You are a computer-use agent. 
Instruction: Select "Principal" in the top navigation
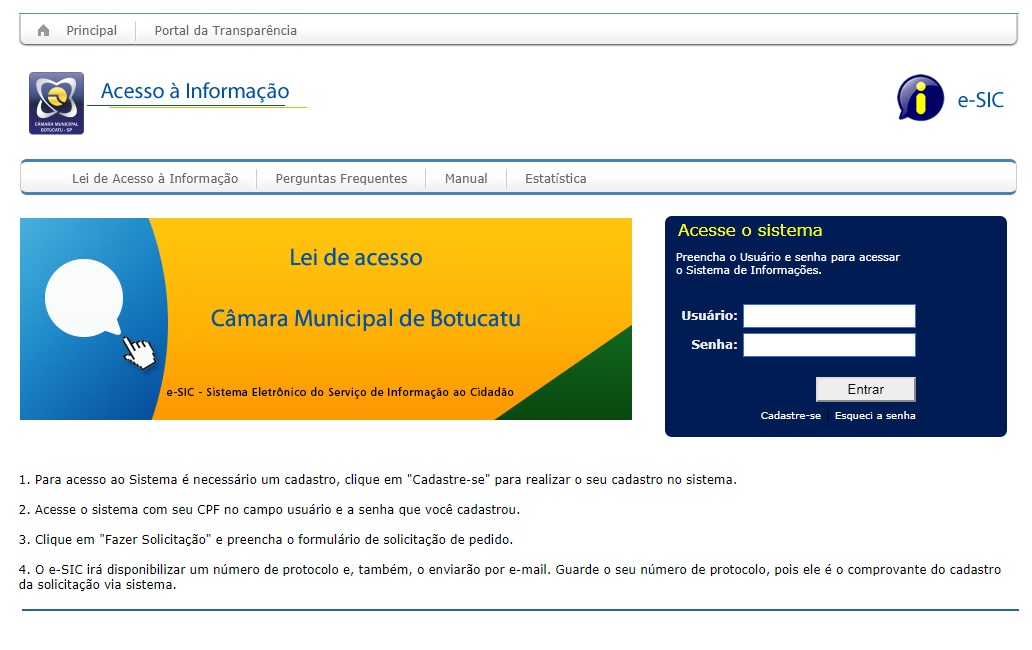click(90, 30)
